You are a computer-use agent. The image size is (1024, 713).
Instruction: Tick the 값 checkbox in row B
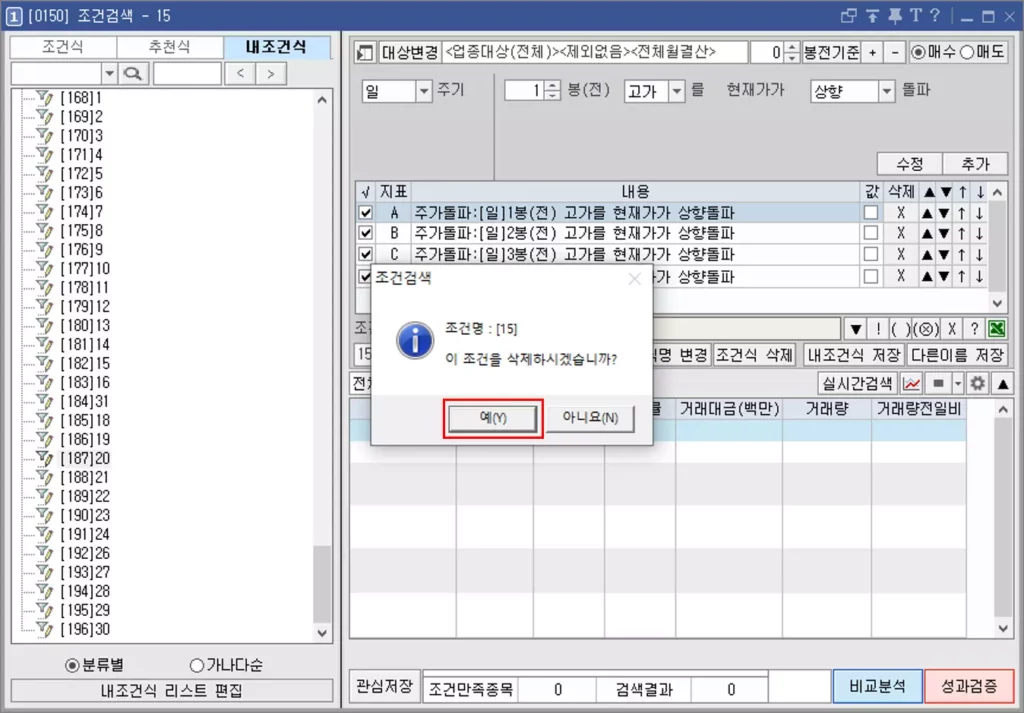[x=871, y=233]
